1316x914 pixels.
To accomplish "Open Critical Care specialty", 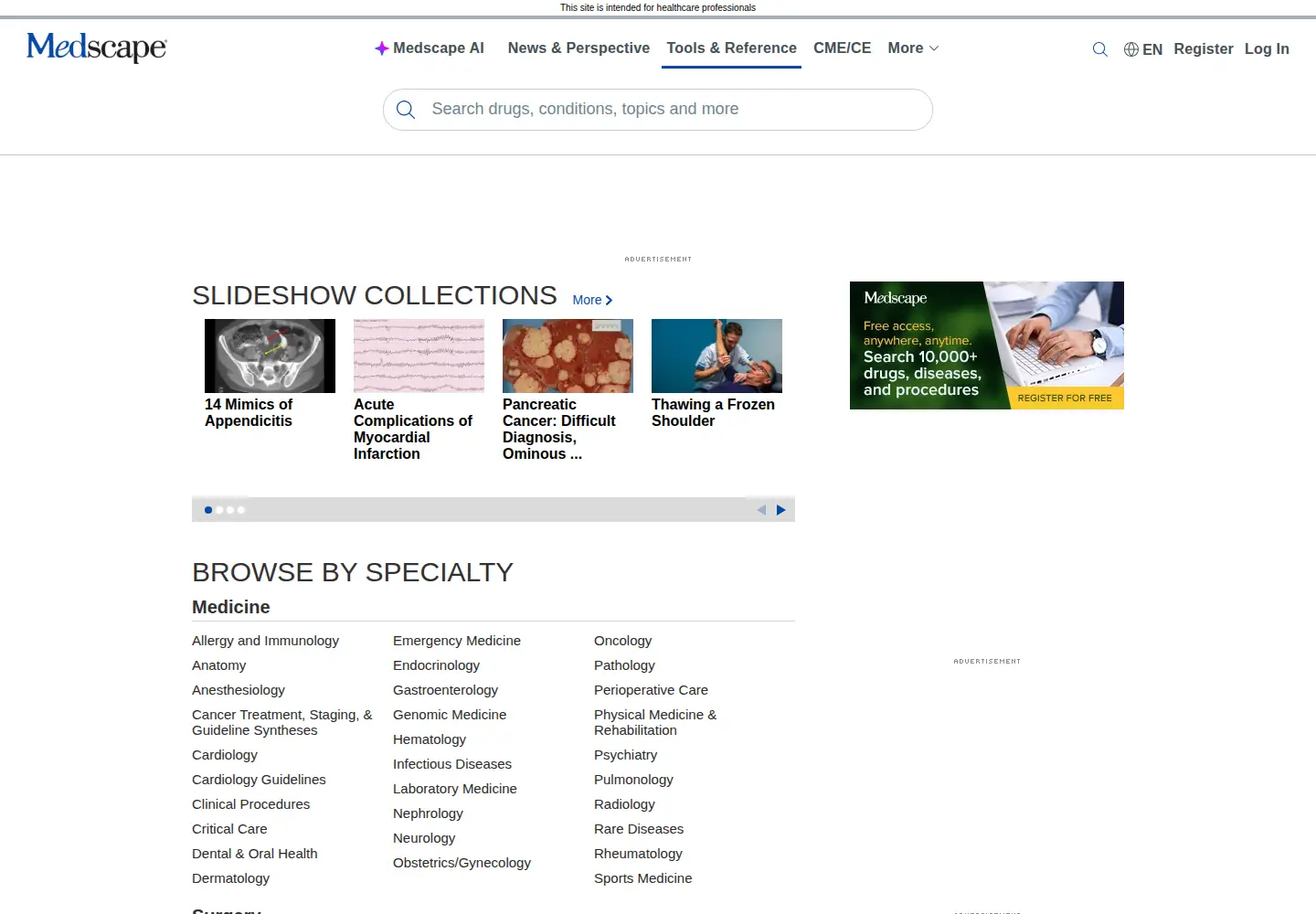I will click(x=229, y=829).
